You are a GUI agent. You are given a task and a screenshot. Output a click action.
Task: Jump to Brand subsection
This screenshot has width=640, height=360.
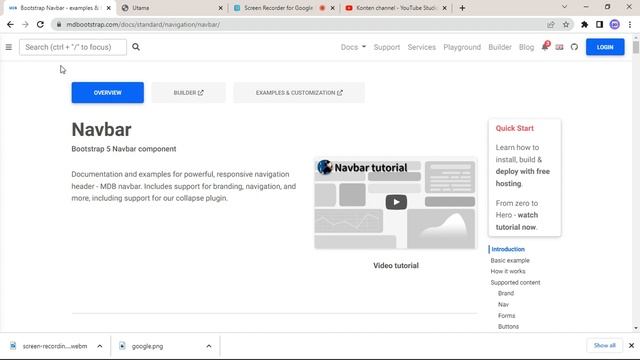[506, 293]
